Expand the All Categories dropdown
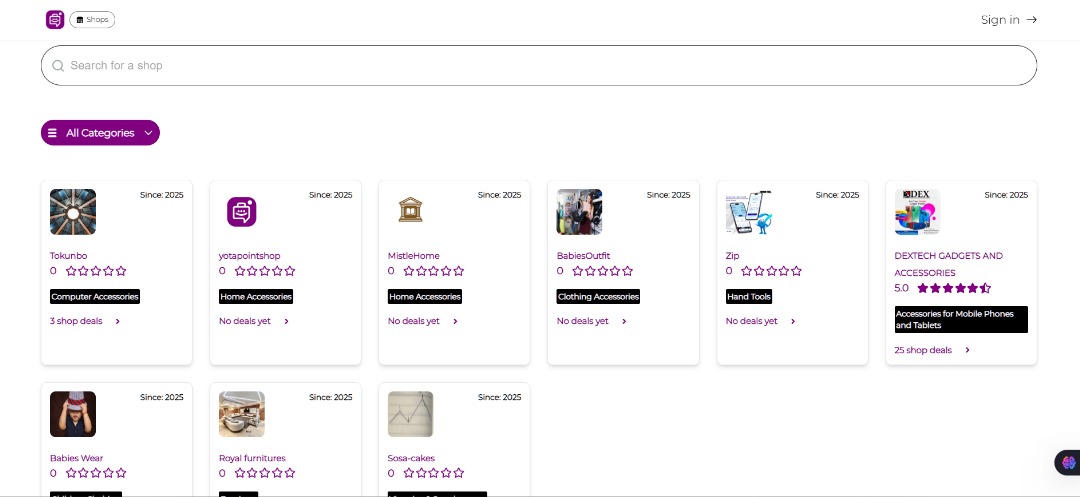This screenshot has height=497, width=1080. pos(101,133)
